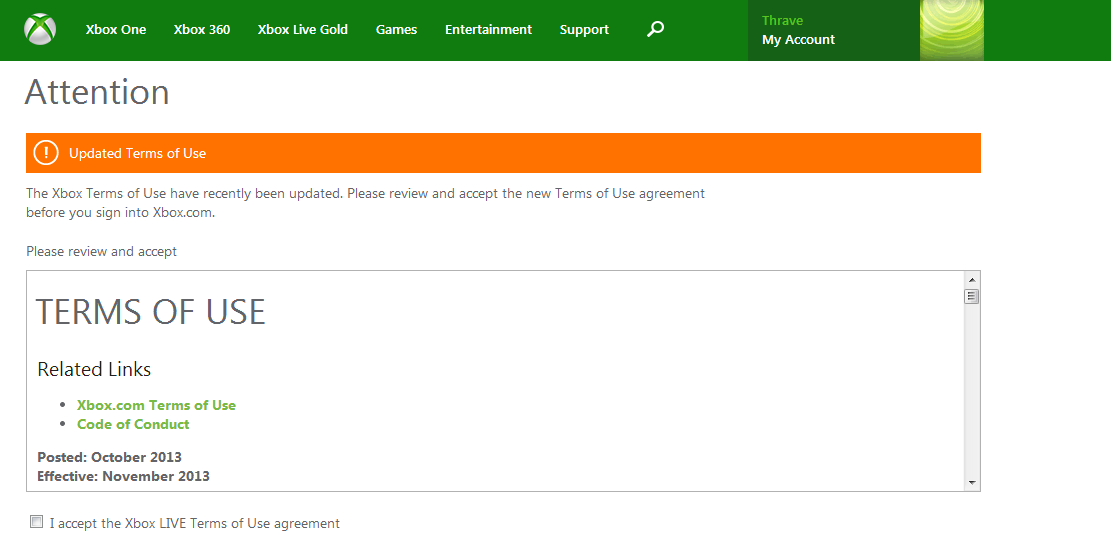The width and height of the screenshot is (1111, 543).
Task: Click the Updated Terms of Use banner text
Action: pyautogui.click(x=137, y=153)
